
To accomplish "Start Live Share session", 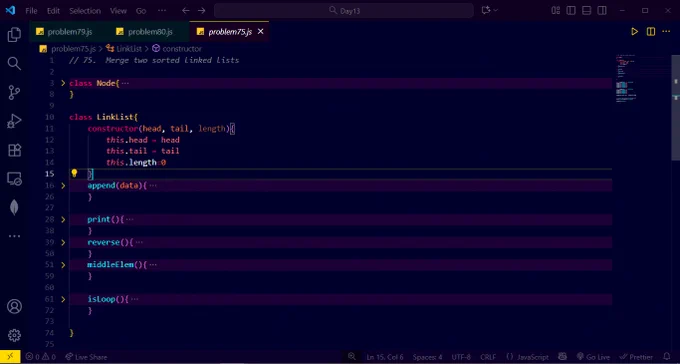I will coord(86,357).
